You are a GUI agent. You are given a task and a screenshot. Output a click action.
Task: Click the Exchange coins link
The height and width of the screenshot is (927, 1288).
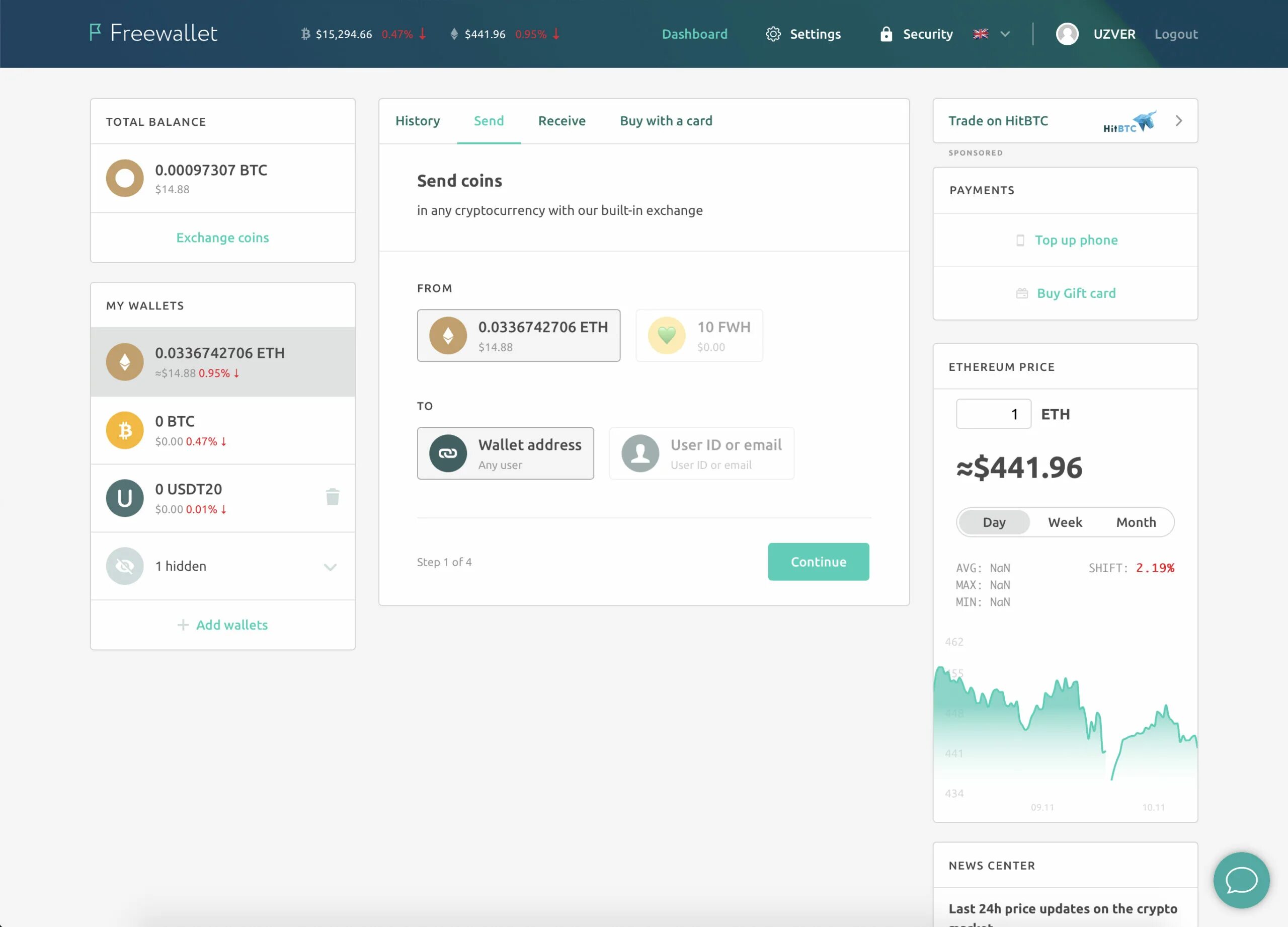(x=222, y=238)
